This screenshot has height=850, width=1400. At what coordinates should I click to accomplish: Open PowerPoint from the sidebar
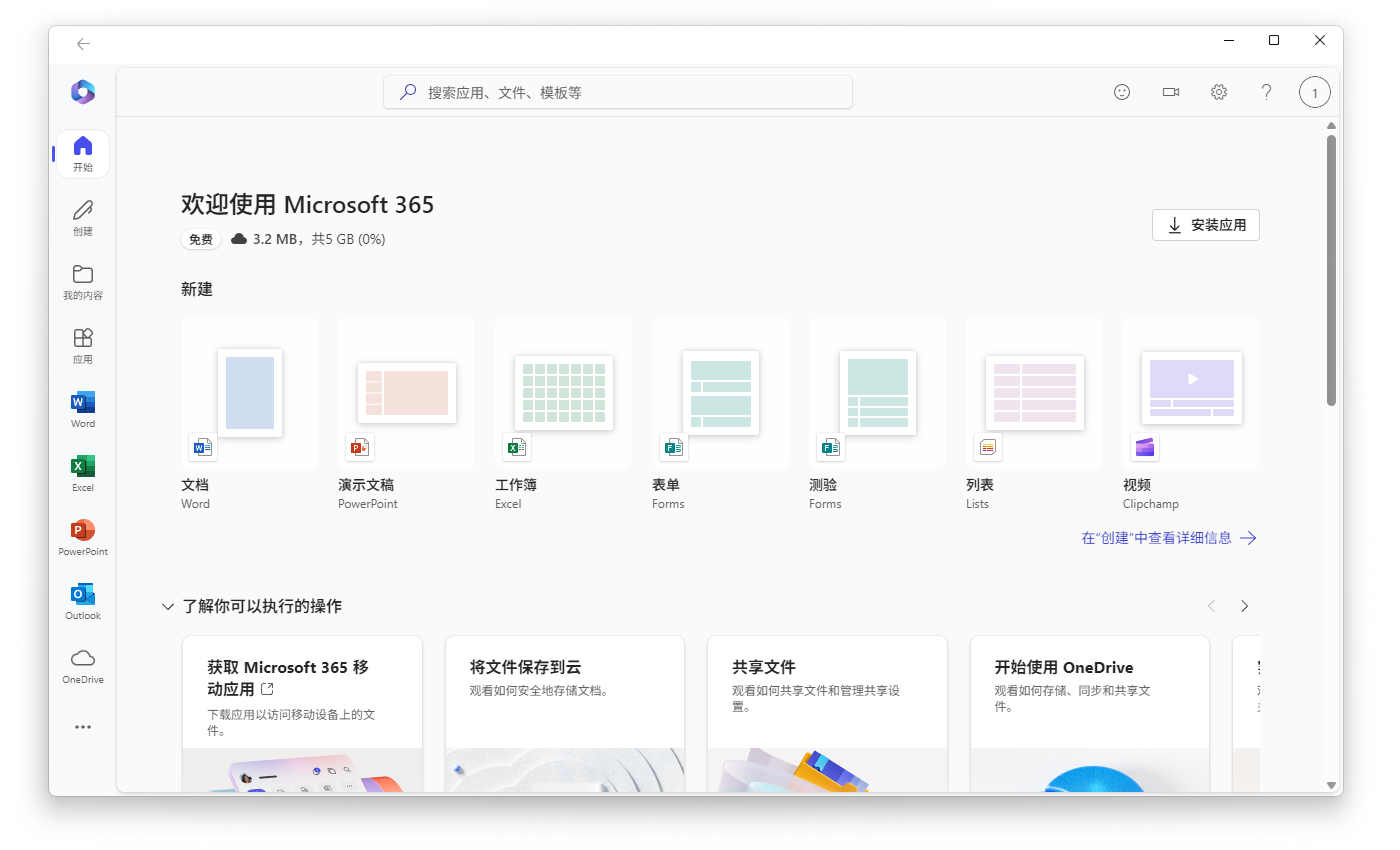[82, 537]
